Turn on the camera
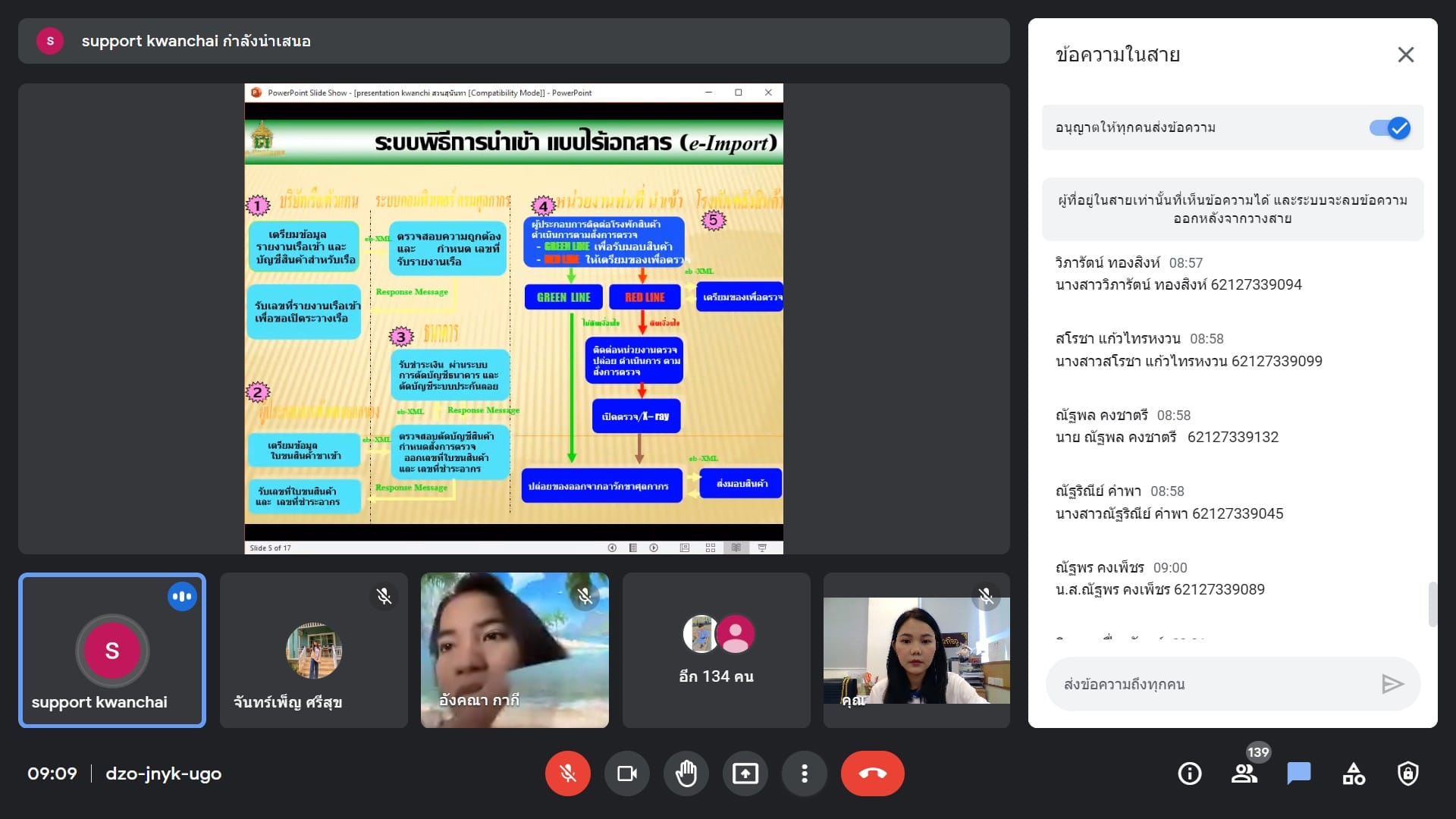The height and width of the screenshot is (819, 1456). [x=626, y=773]
